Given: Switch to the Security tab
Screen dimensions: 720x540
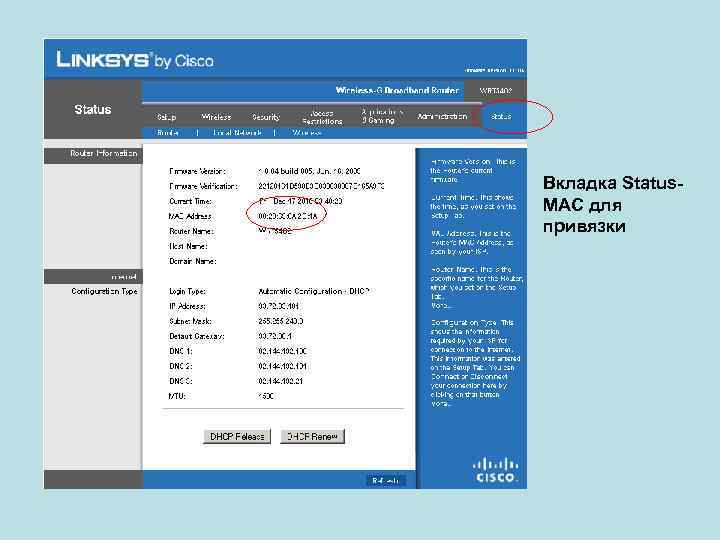Looking at the screenshot, I should click(266, 117).
